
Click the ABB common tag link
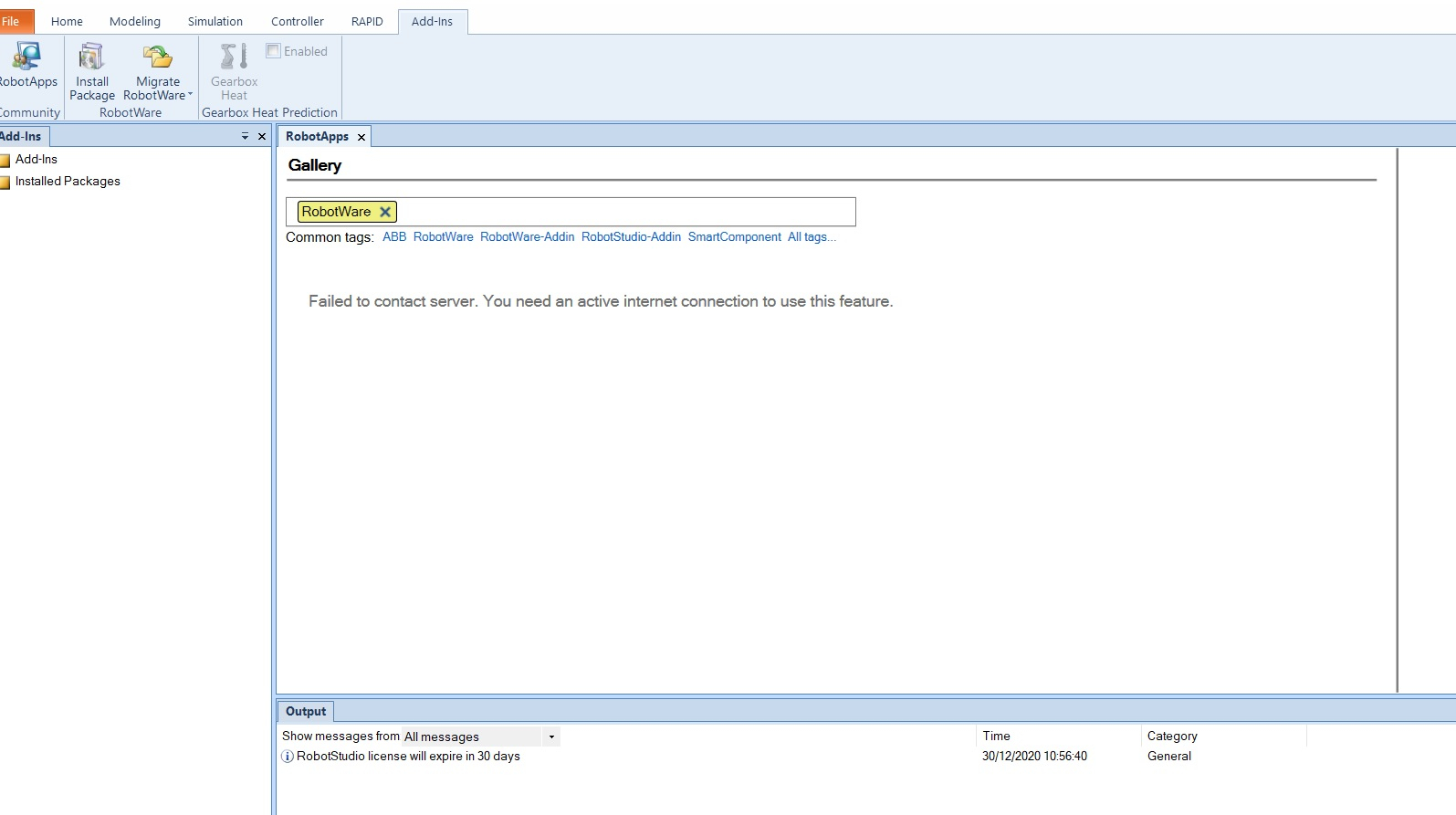click(394, 237)
